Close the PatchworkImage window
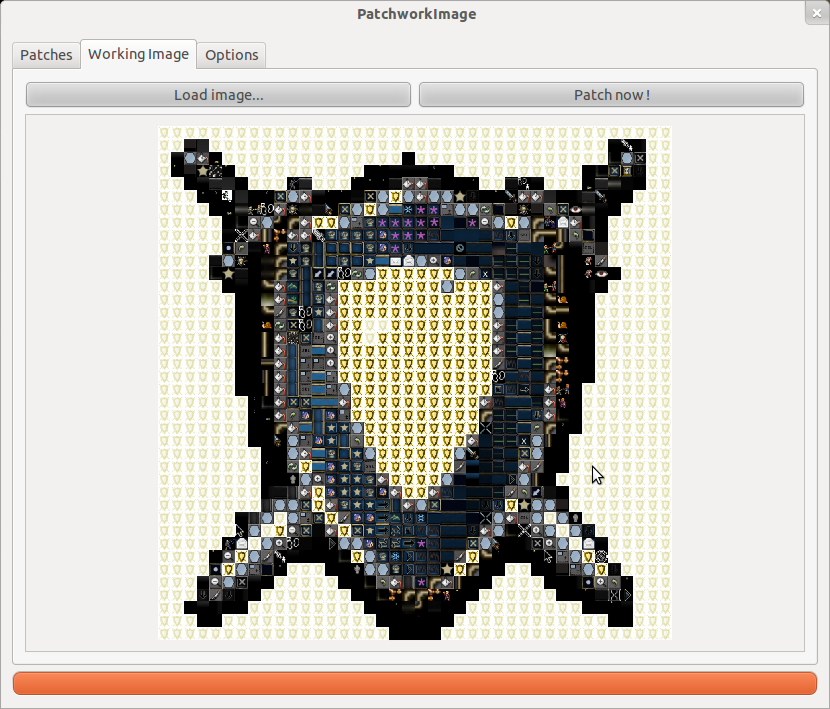The width and height of the screenshot is (830, 709). (817, 13)
